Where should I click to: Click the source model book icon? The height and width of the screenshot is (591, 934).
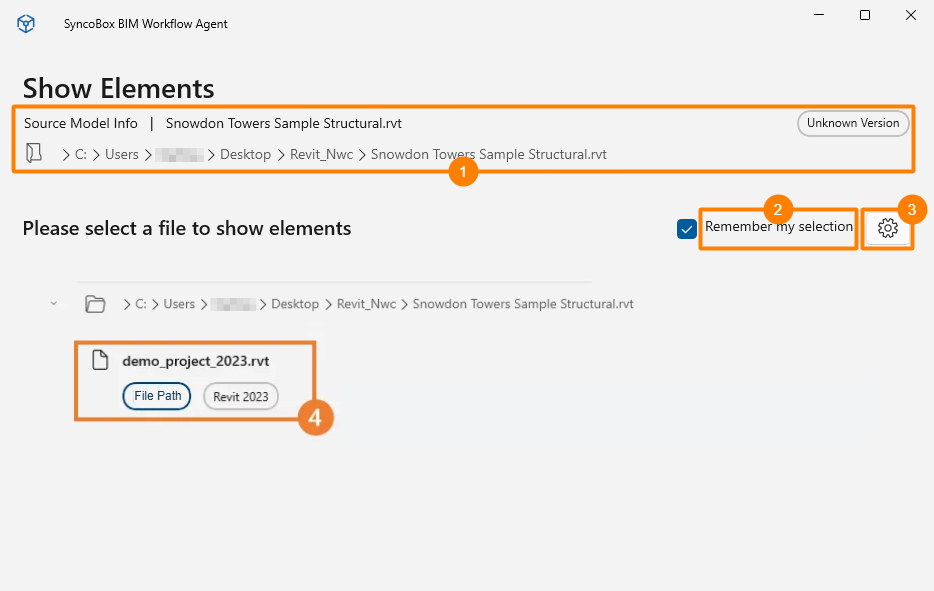pyautogui.click(x=34, y=153)
